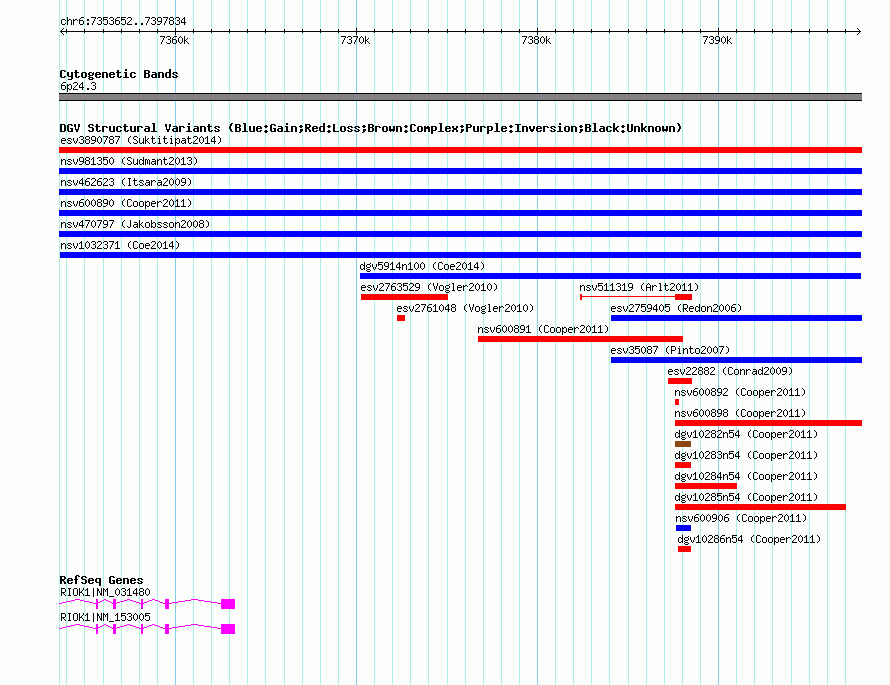
Task: Open nsv1032371 (Coe2014) label
Action: [120, 245]
